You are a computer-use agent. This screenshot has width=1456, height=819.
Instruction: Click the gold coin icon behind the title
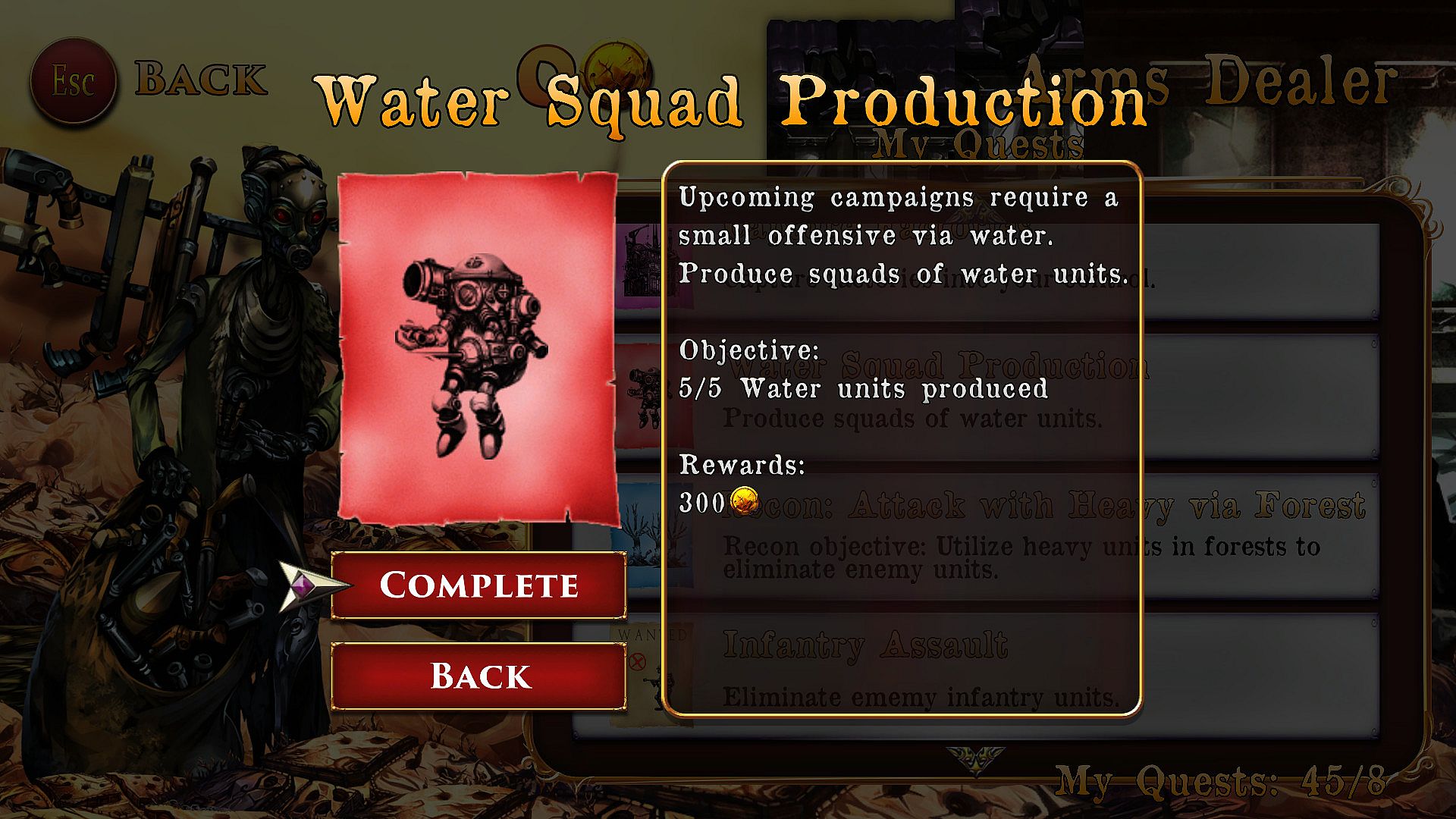[x=620, y=70]
